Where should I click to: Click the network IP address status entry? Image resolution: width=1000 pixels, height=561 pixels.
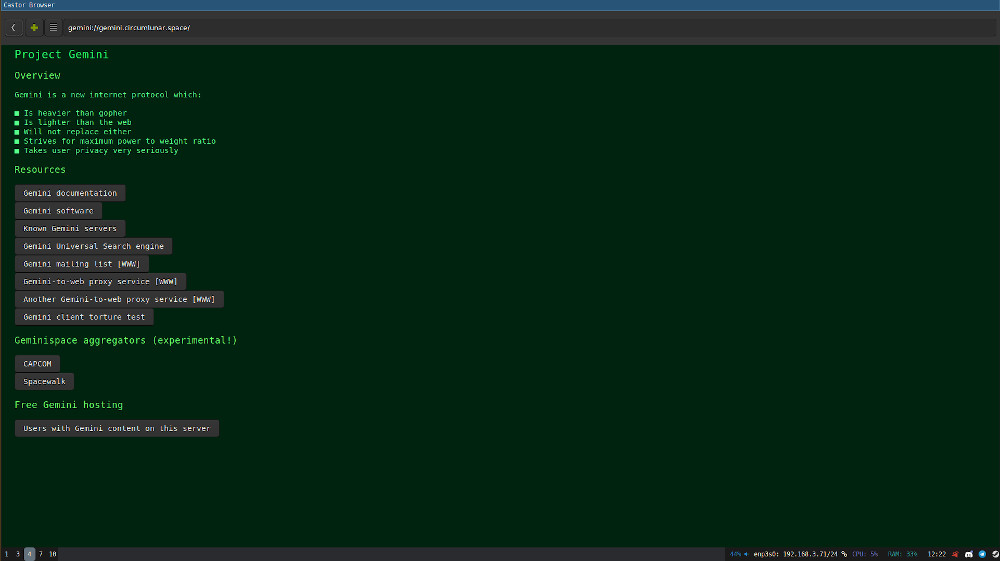tap(800, 554)
